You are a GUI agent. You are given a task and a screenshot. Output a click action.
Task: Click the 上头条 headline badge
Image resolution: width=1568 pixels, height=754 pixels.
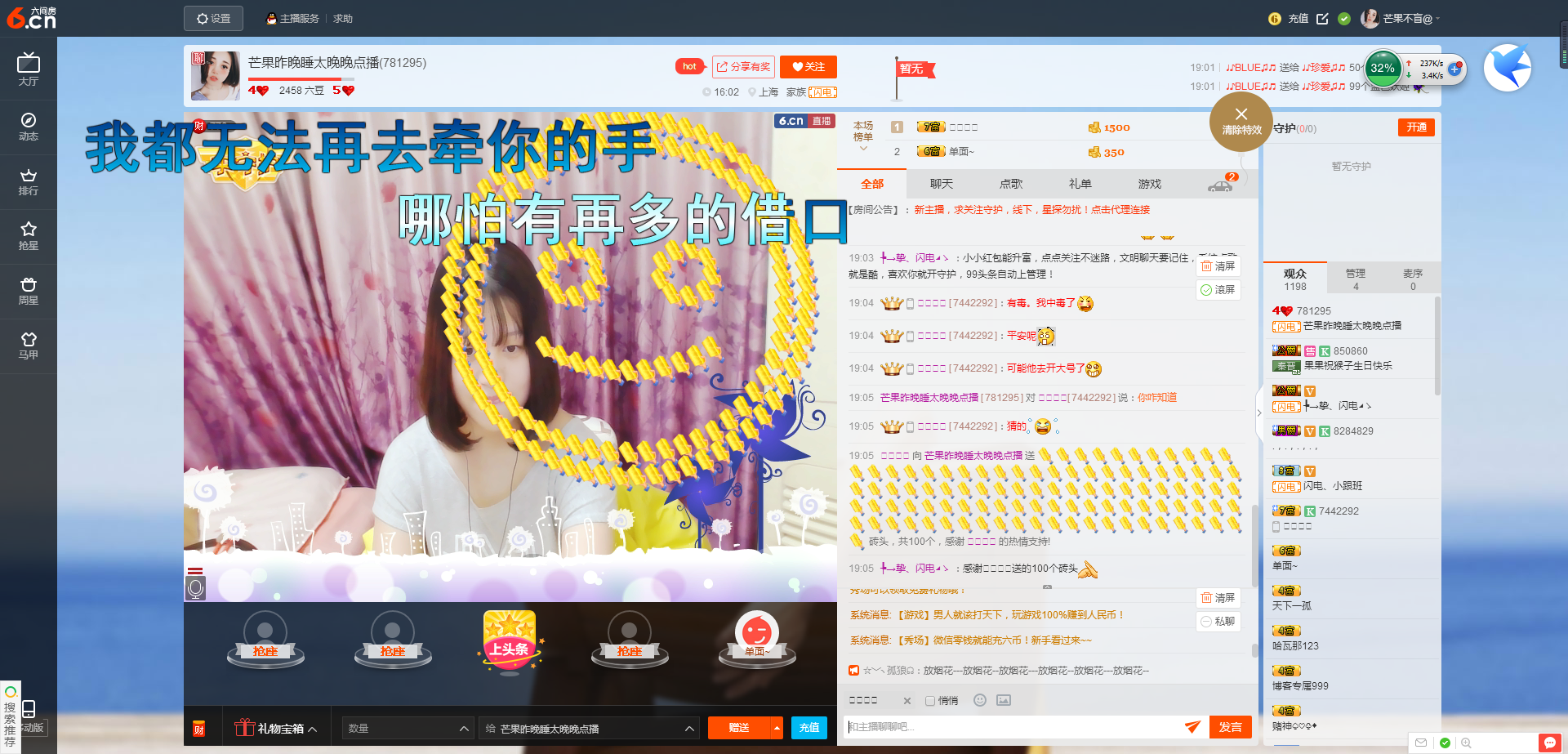(509, 643)
